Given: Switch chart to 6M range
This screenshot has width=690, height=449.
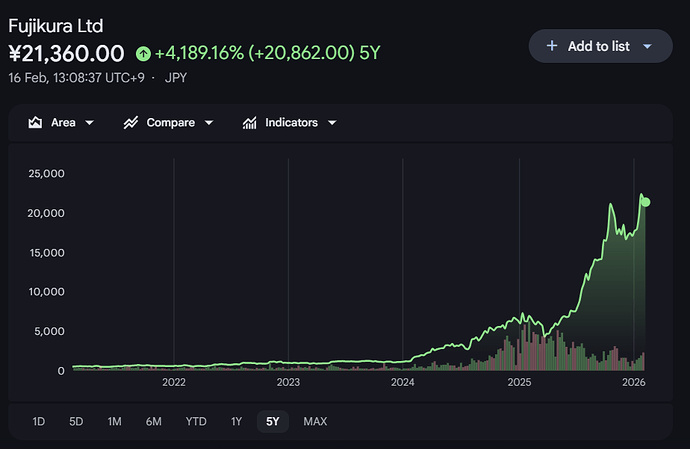Looking at the screenshot, I should click(x=153, y=421).
